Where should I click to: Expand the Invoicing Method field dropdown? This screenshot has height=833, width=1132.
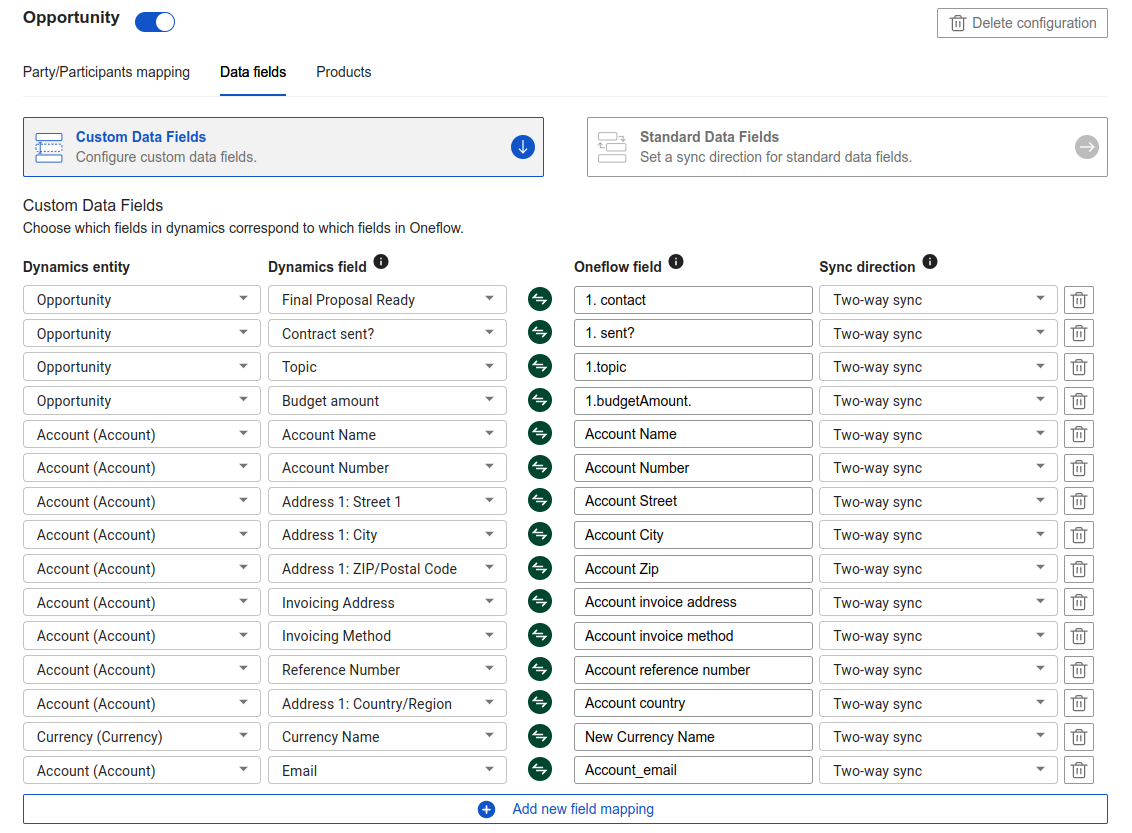point(387,636)
